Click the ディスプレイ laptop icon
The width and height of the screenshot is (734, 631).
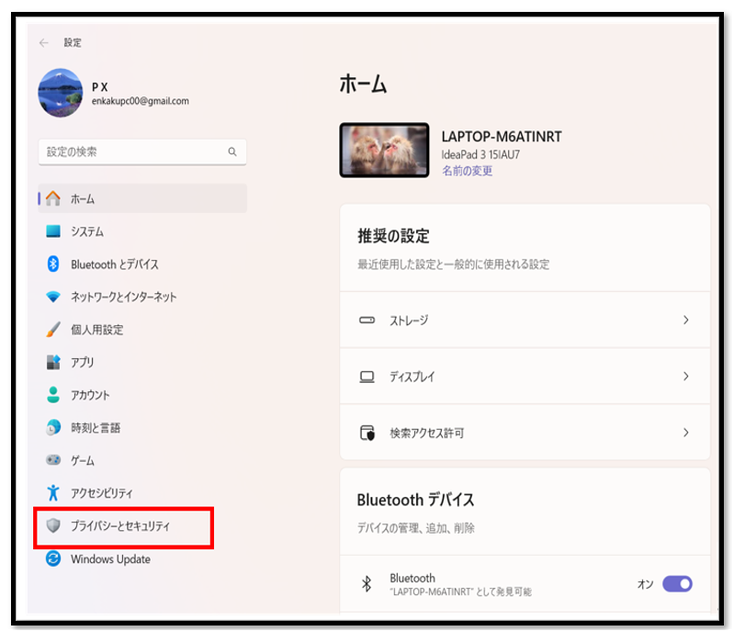pyautogui.click(x=367, y=376)
